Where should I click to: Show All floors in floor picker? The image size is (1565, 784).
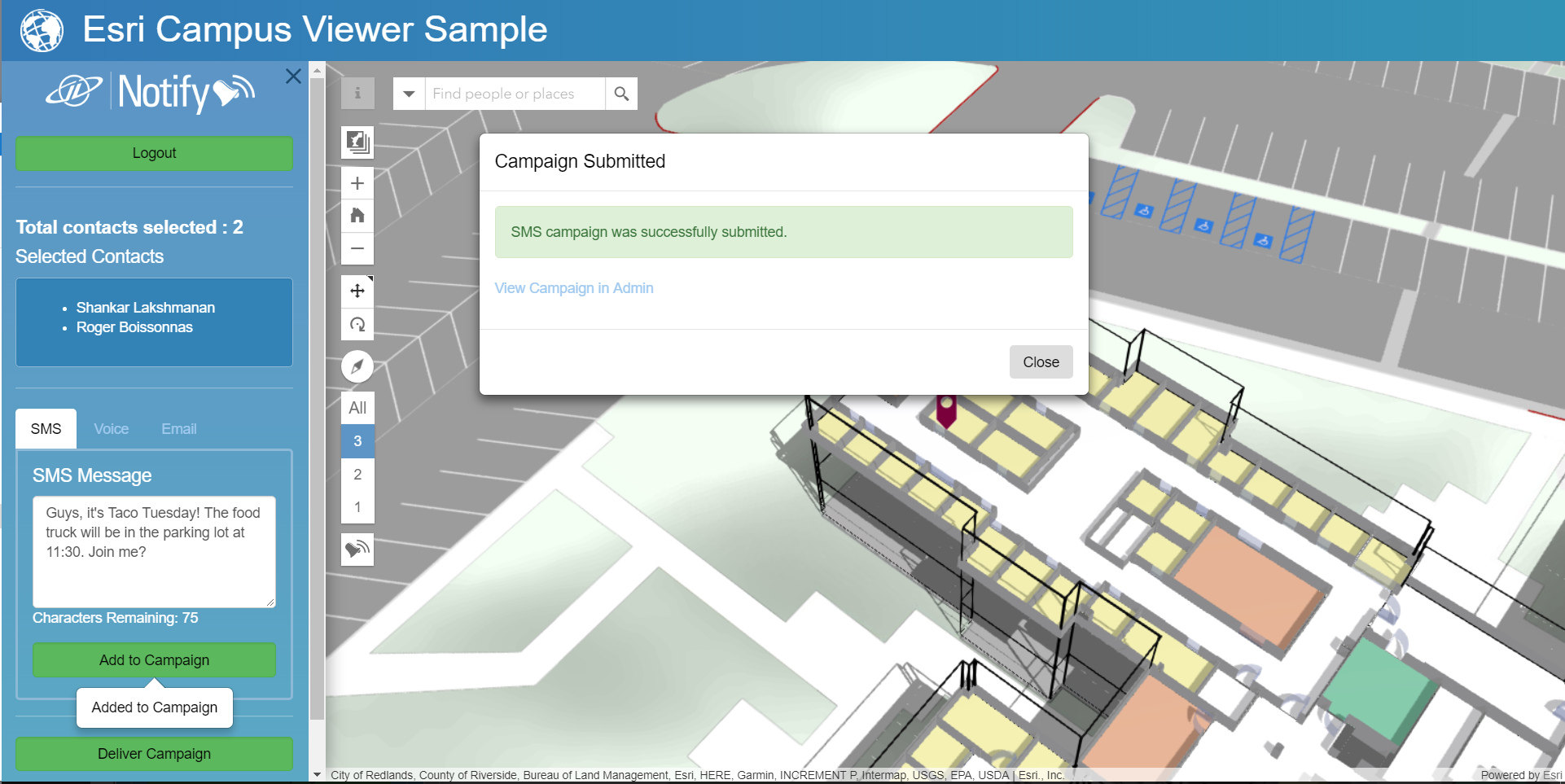[357, 408]
